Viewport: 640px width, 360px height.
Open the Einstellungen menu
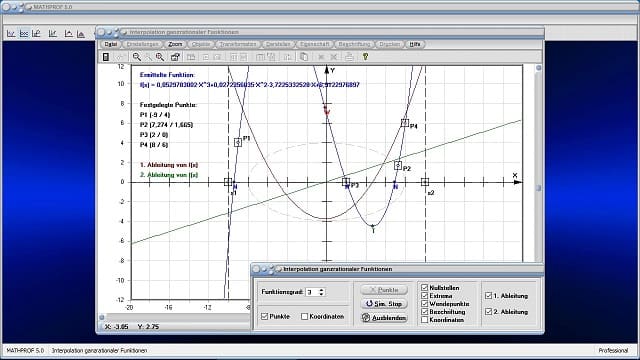pos(142,44)
